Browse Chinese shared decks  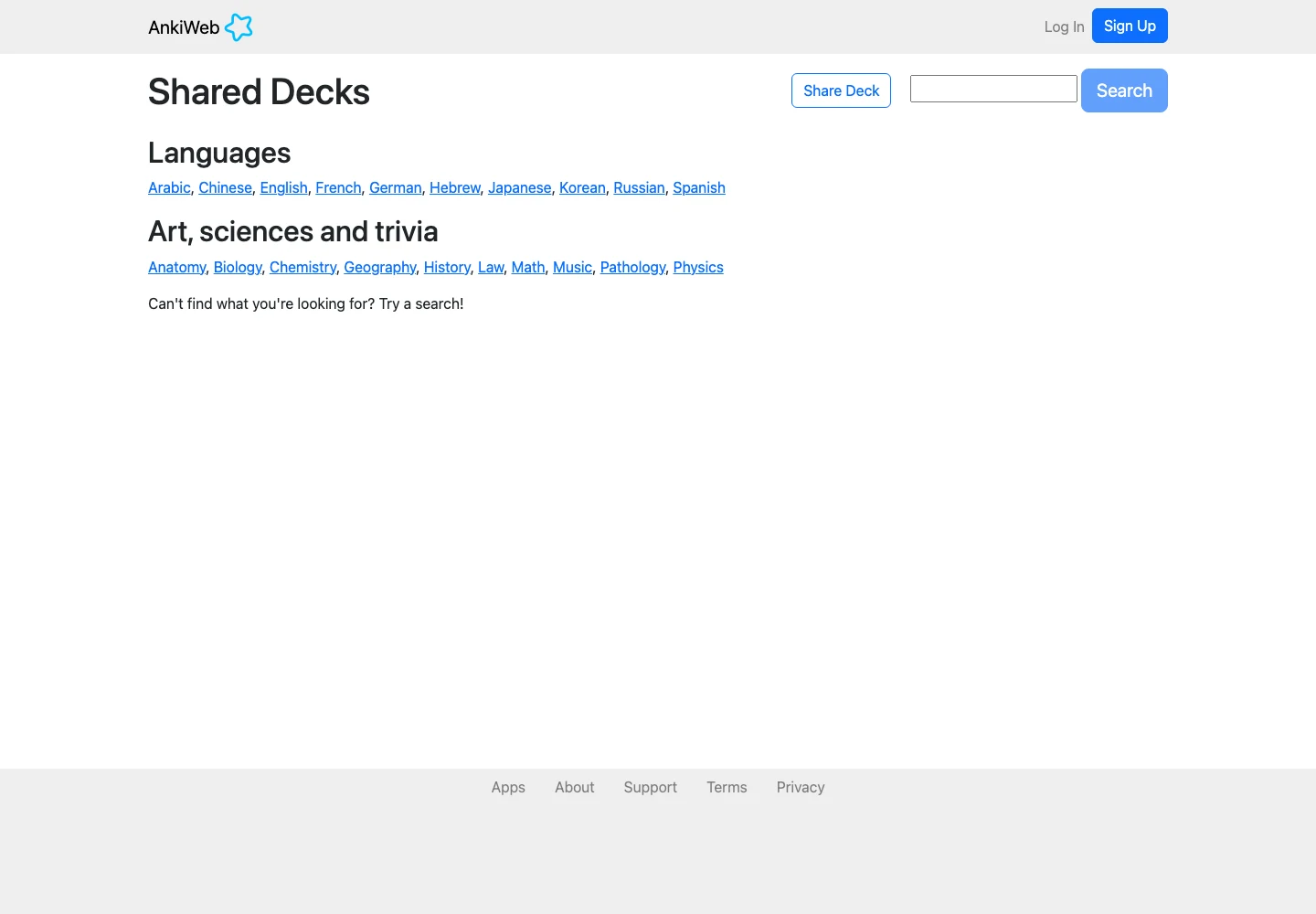point(225,187)
